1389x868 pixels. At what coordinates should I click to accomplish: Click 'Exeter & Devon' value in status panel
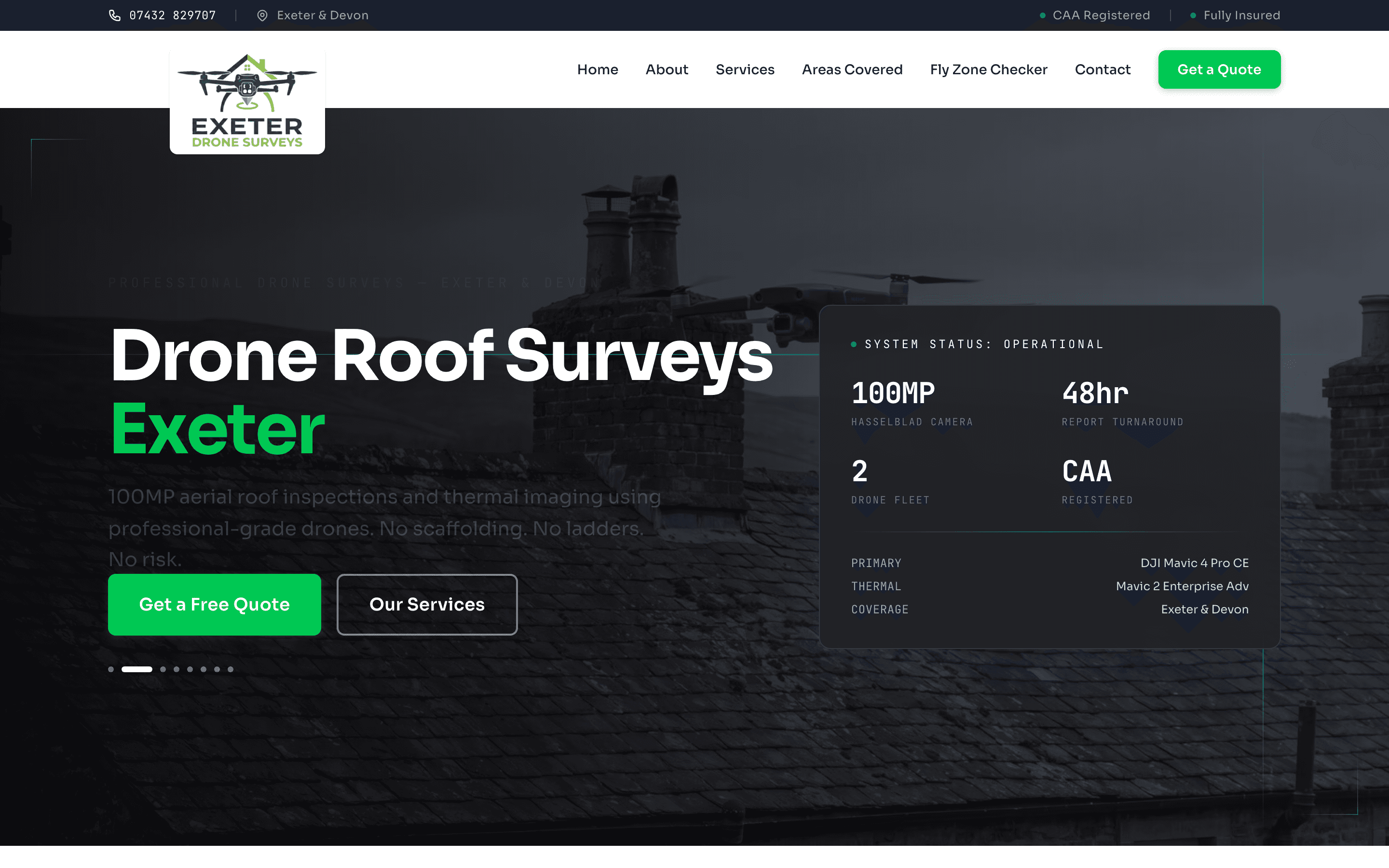1205,610
